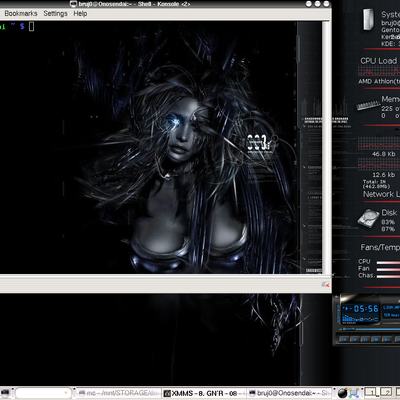400x400 pixels.
Task: Click the Fan speed bar
Action: (388, 269)
